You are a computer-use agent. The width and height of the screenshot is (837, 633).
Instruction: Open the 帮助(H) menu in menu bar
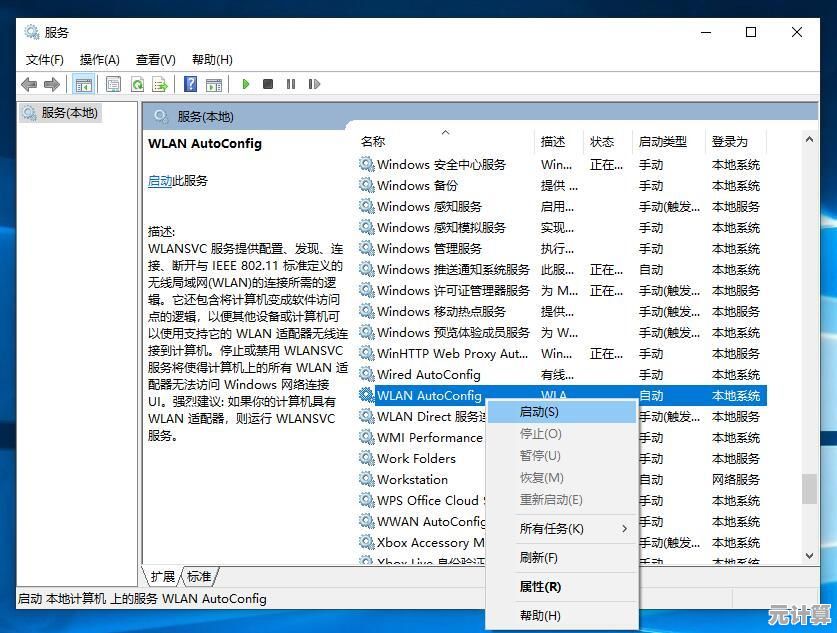point(212,59)
